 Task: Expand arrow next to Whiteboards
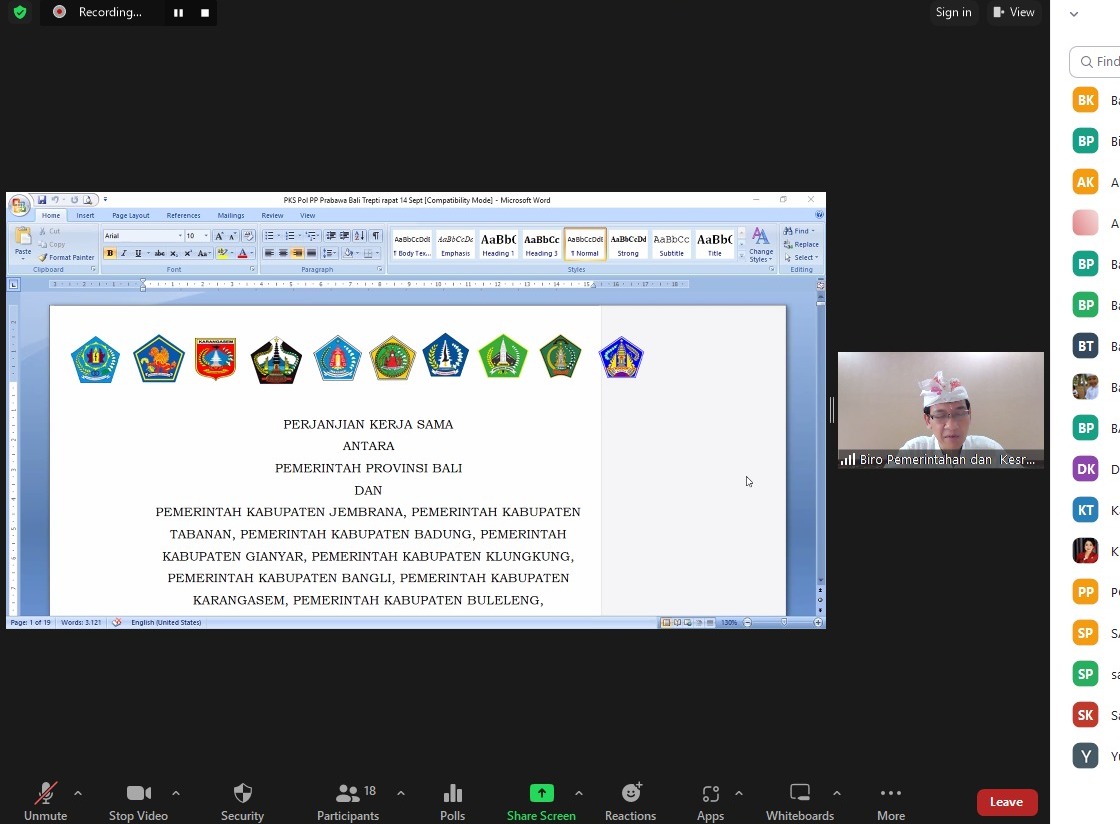pos(836,793)
